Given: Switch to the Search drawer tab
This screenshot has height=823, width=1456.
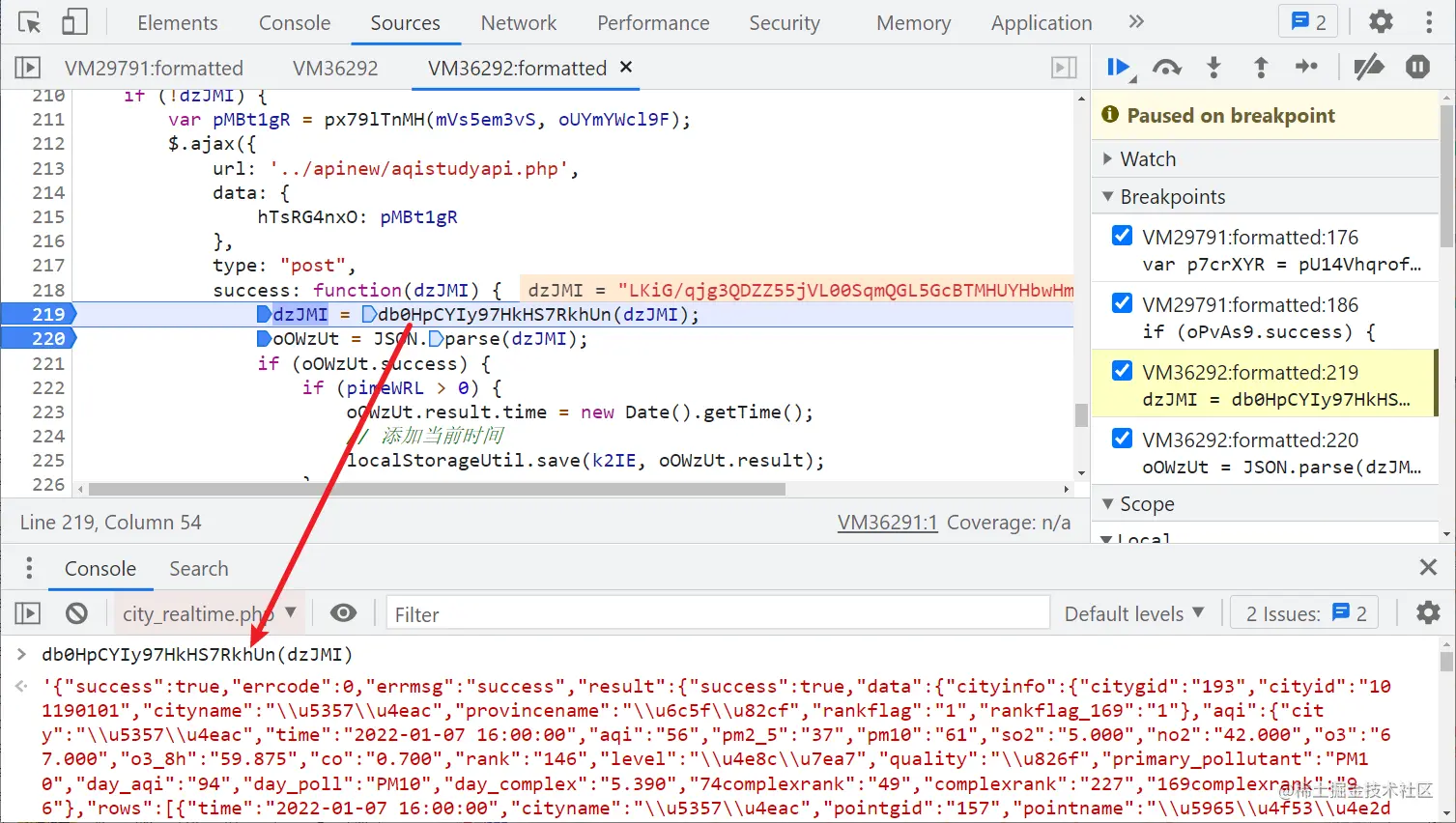Looking at the screenshot, I should [199, 568].
